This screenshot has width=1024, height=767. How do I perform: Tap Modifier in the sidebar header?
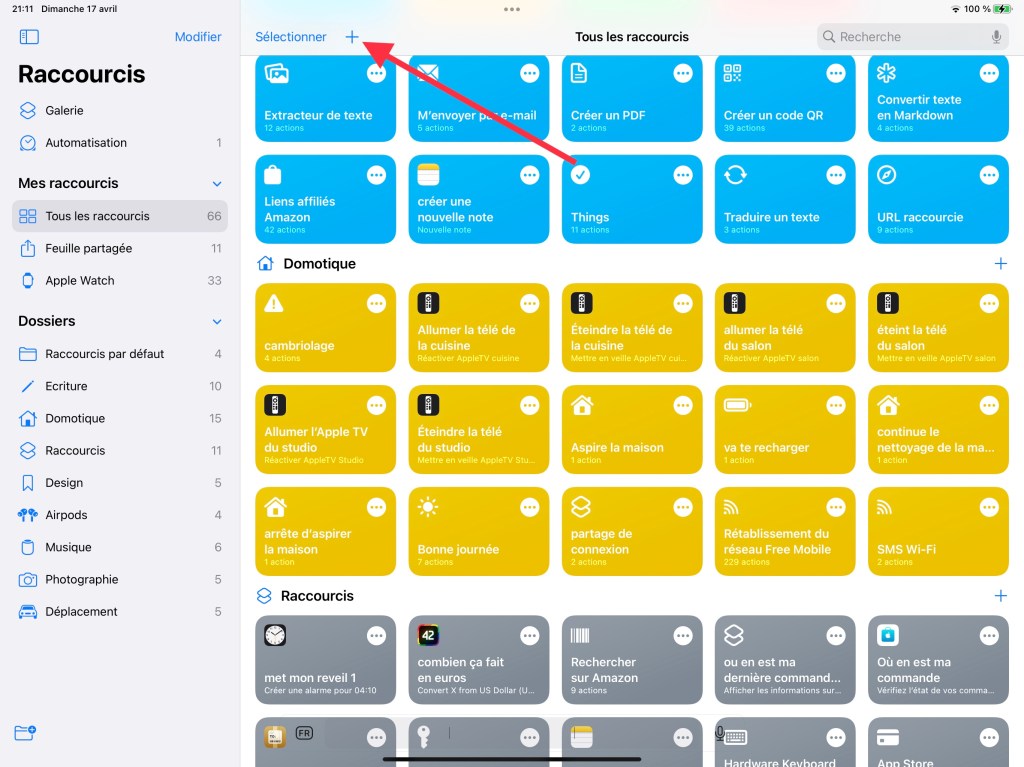198,37
